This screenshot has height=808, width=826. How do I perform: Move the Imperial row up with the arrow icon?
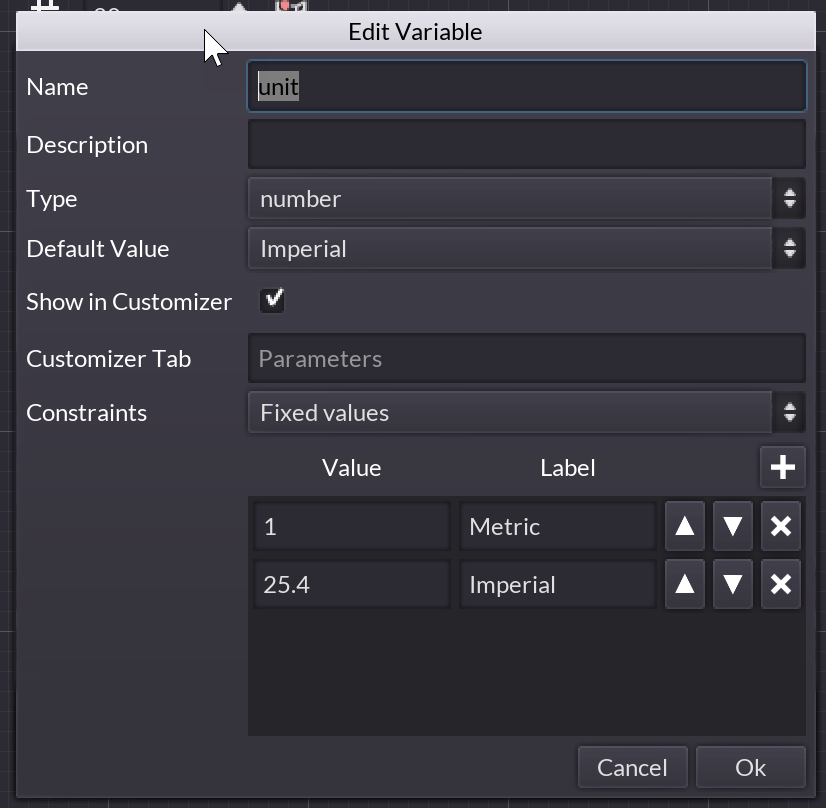pos(685,584)
